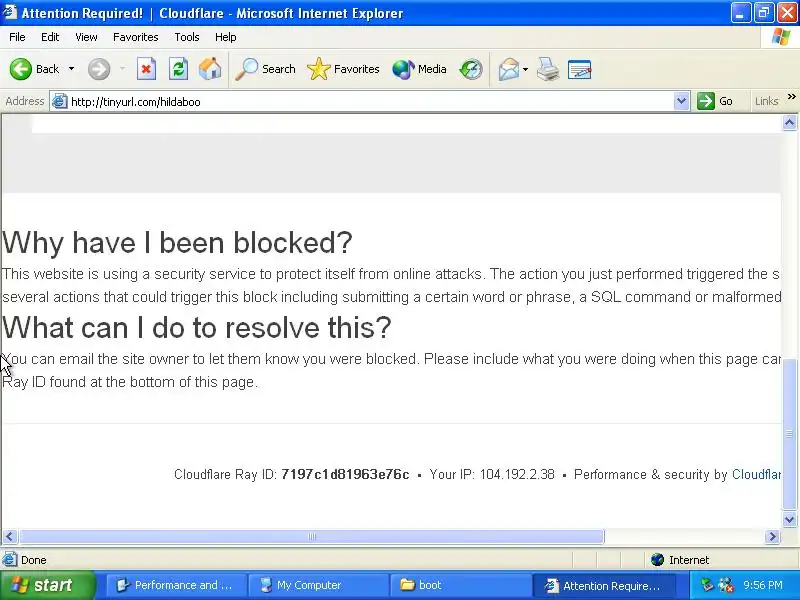The height and width of the screenshot is (600, 800).
Task: Minimize the Internet Explorer window
Action: pos(740,13)
